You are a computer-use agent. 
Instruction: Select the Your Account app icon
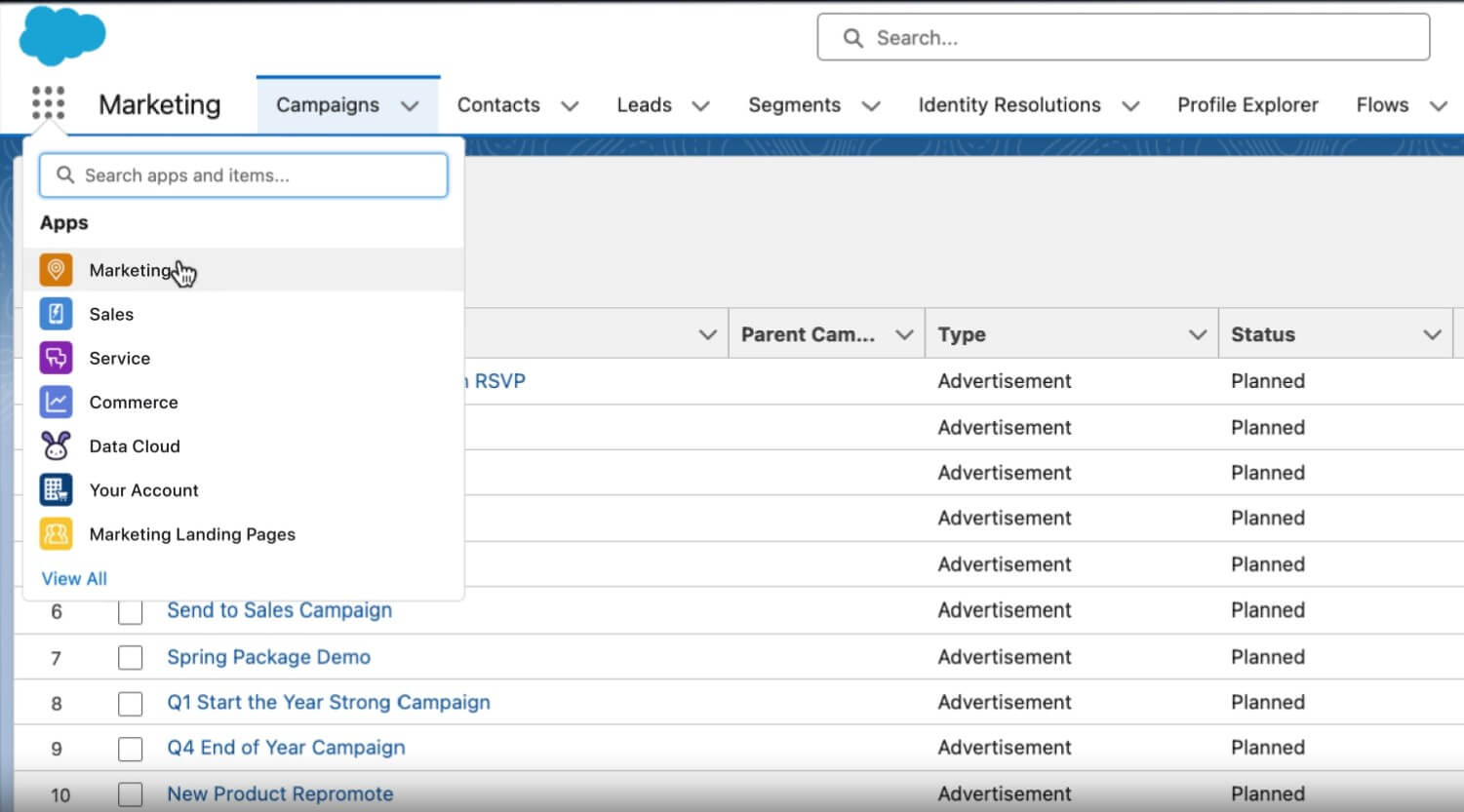pyautogui.click(x=56, y=489)
